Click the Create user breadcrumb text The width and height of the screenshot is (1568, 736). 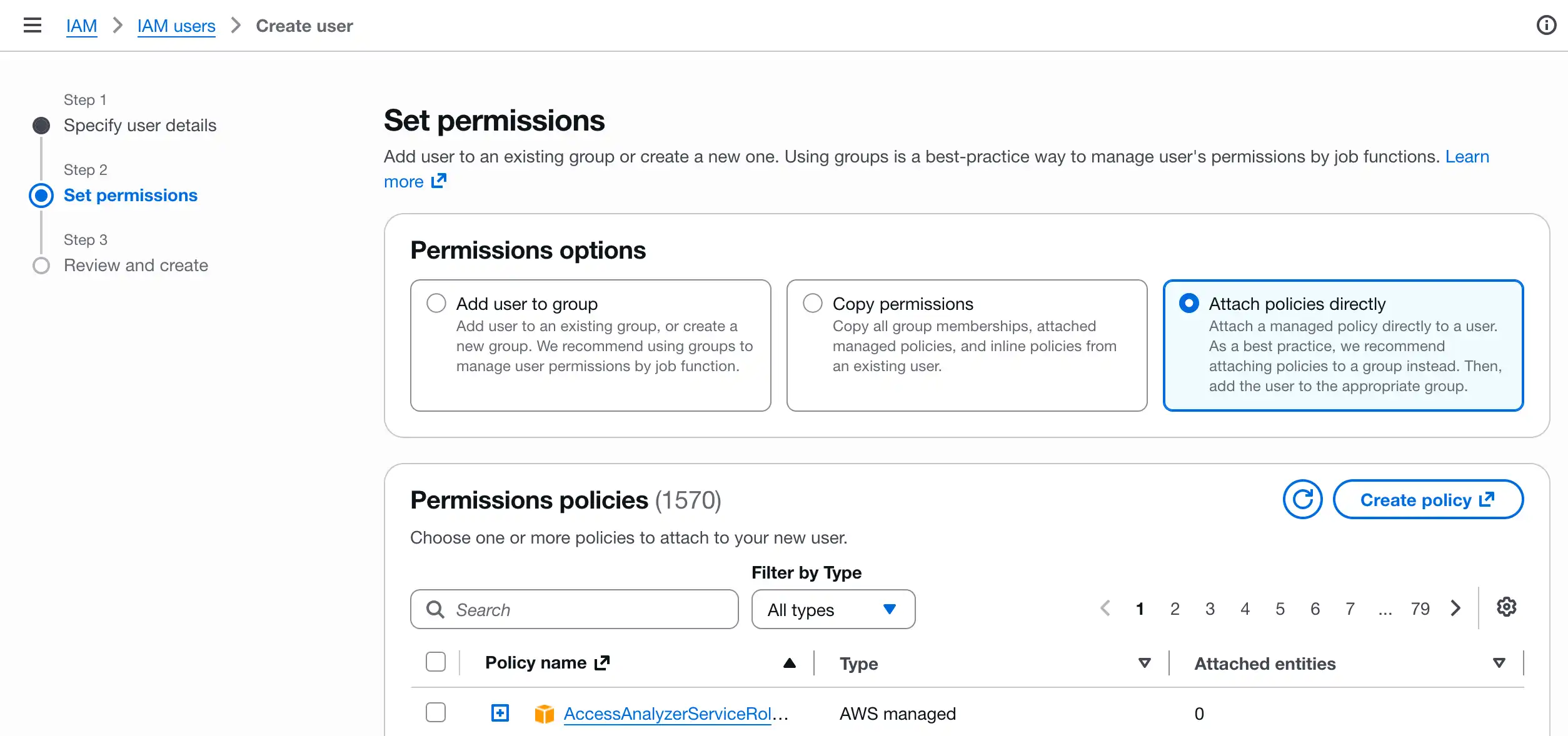[304, 26]
